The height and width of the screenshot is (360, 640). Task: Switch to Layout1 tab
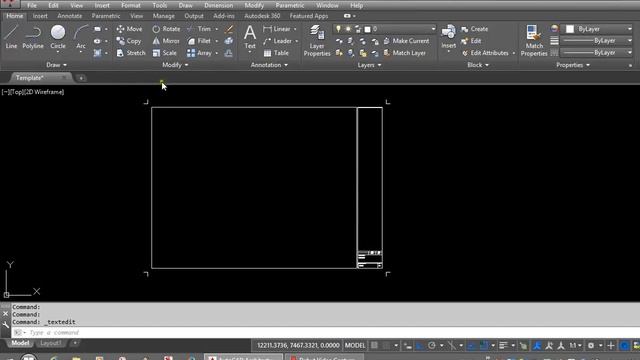[x=50, y=343]
